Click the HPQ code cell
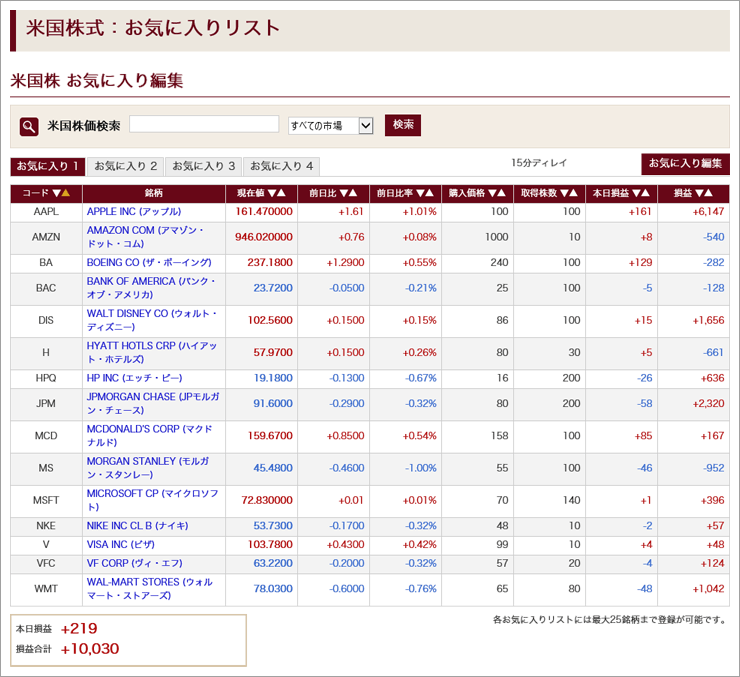Screen dimensions: 740x677 pyautogui.click(x=46, y=378)
